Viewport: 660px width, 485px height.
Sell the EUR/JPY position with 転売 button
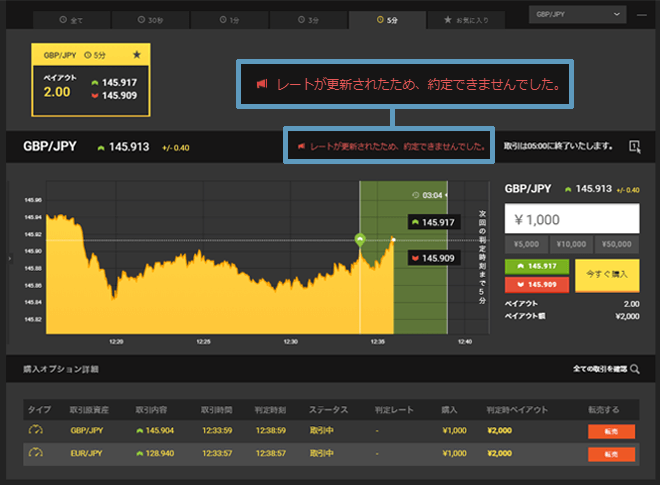tap(611, 454)
